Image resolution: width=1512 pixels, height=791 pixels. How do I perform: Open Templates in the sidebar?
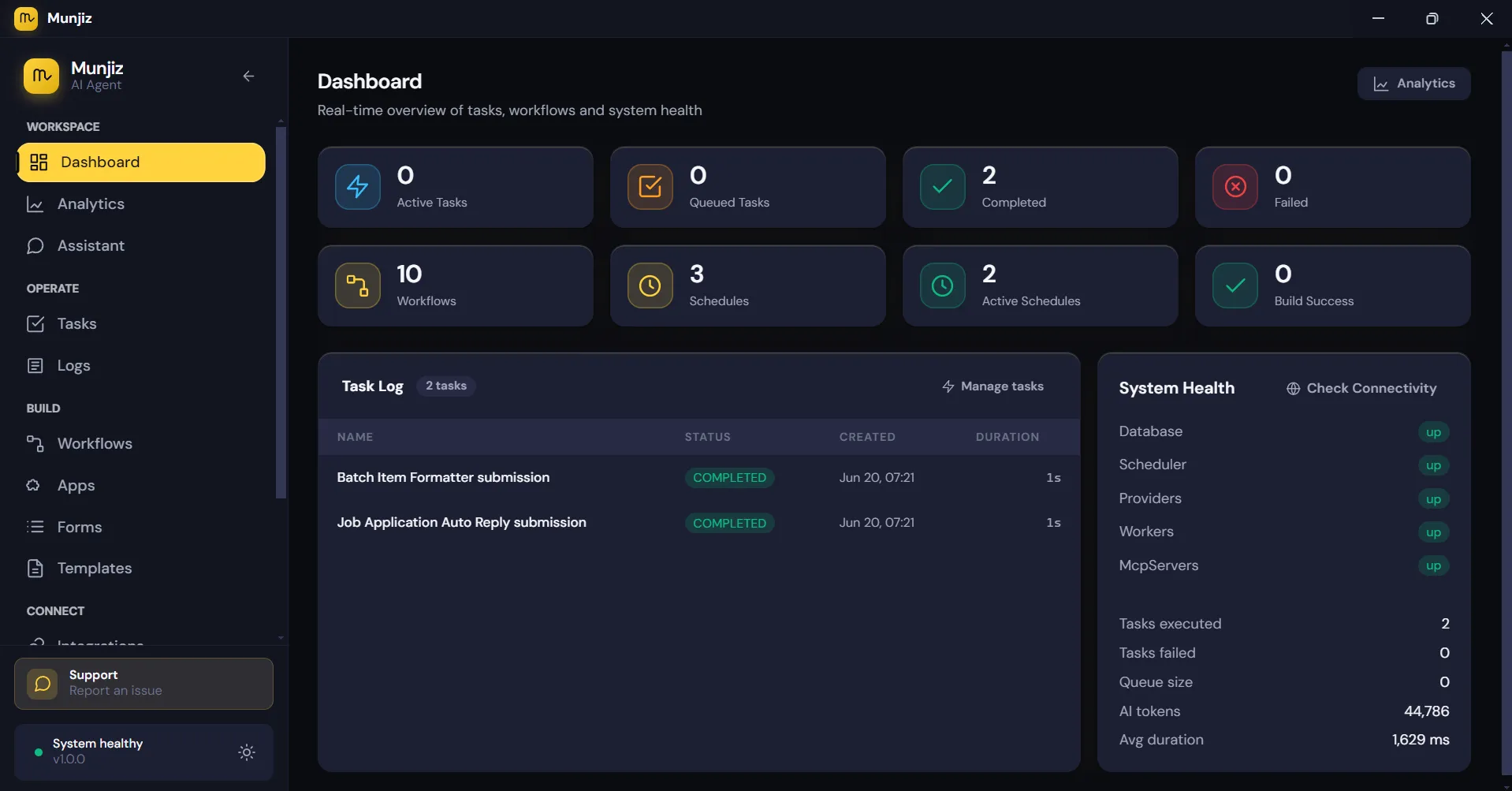[141, 569]
